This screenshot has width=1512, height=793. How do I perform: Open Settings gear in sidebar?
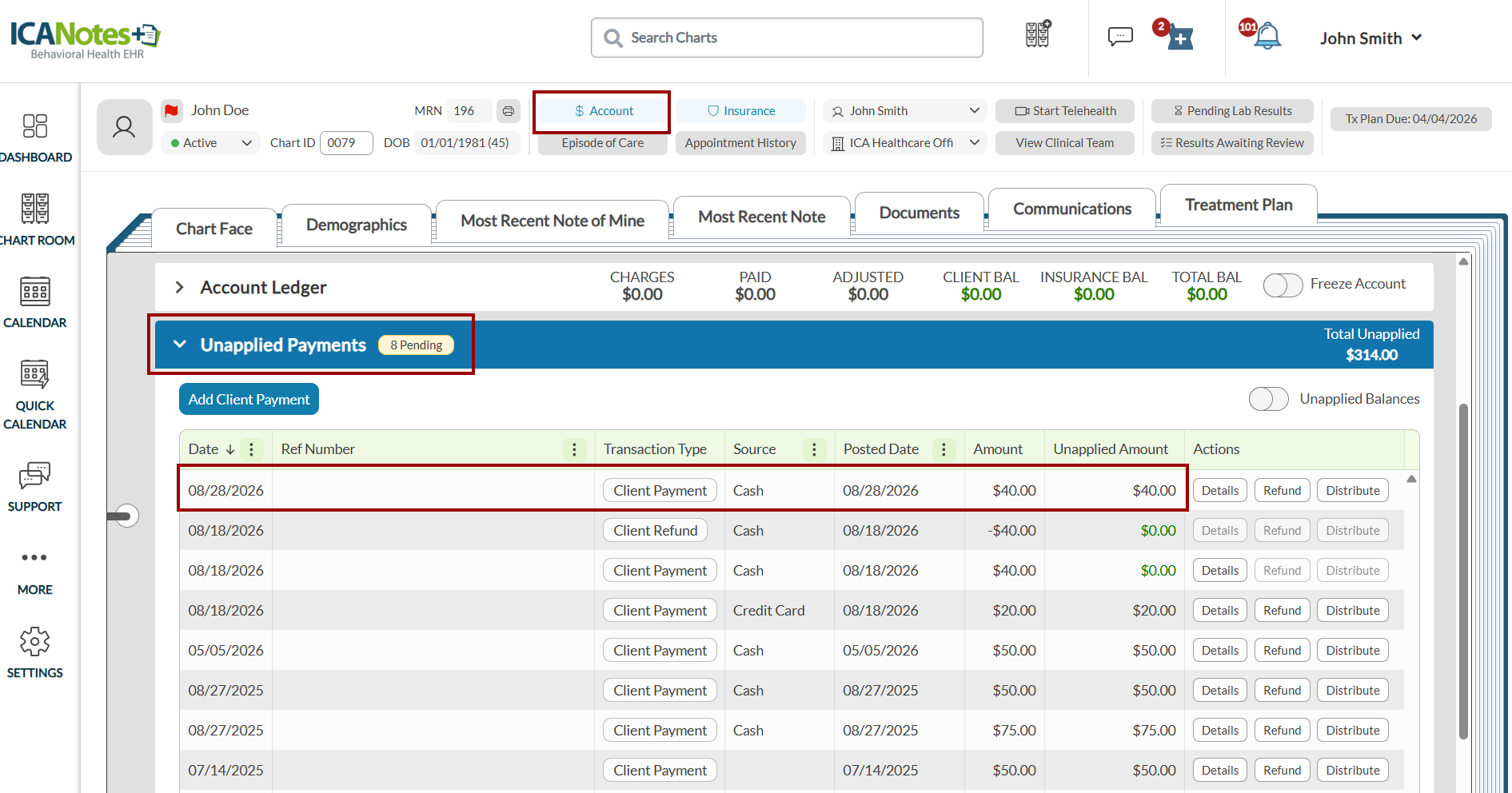point(35,653)
